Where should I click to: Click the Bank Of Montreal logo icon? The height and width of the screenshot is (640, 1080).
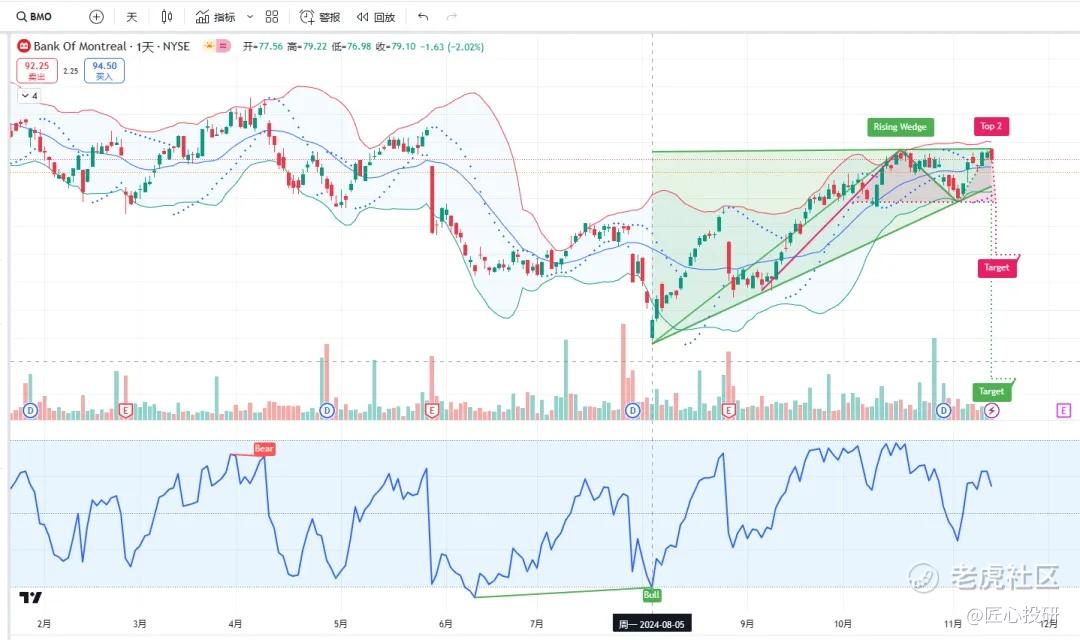[x=23, y=46]
